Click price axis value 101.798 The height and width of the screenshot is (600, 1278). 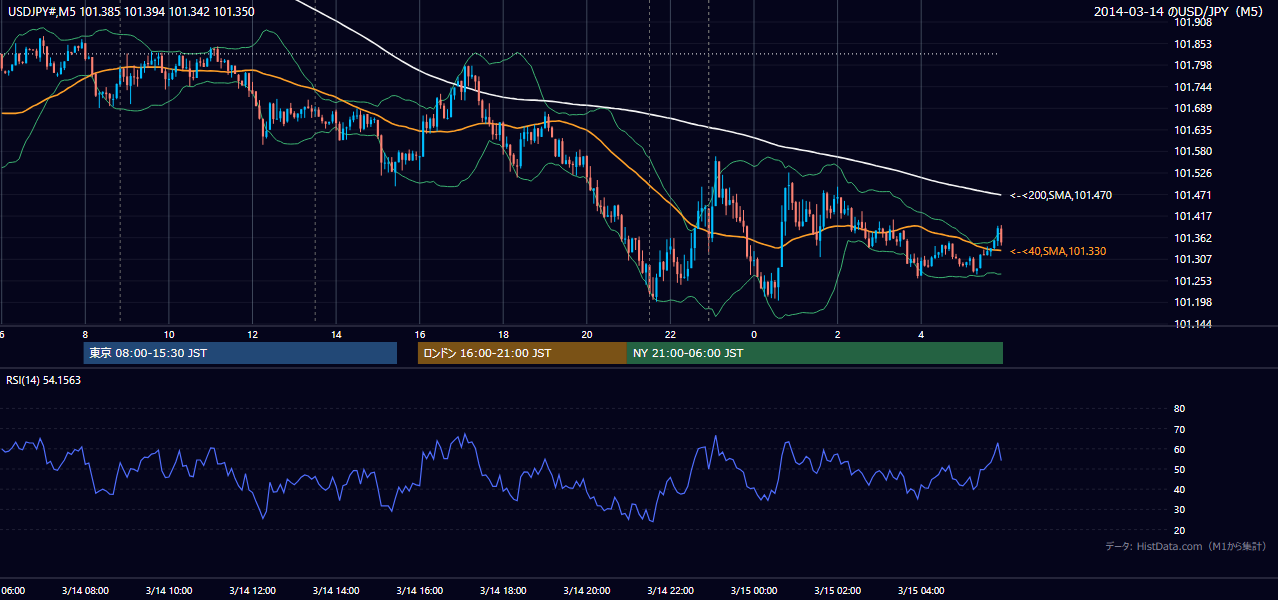[x=1192, y=65]
